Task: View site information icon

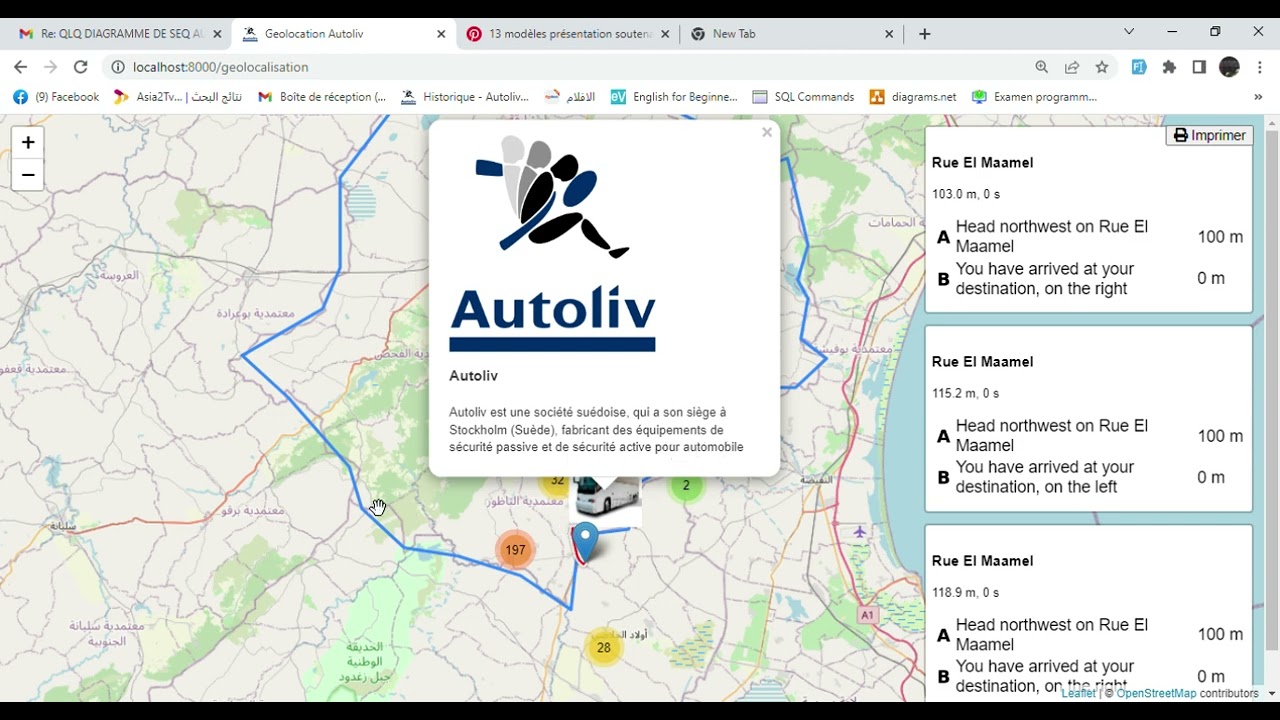Action: 117,67
